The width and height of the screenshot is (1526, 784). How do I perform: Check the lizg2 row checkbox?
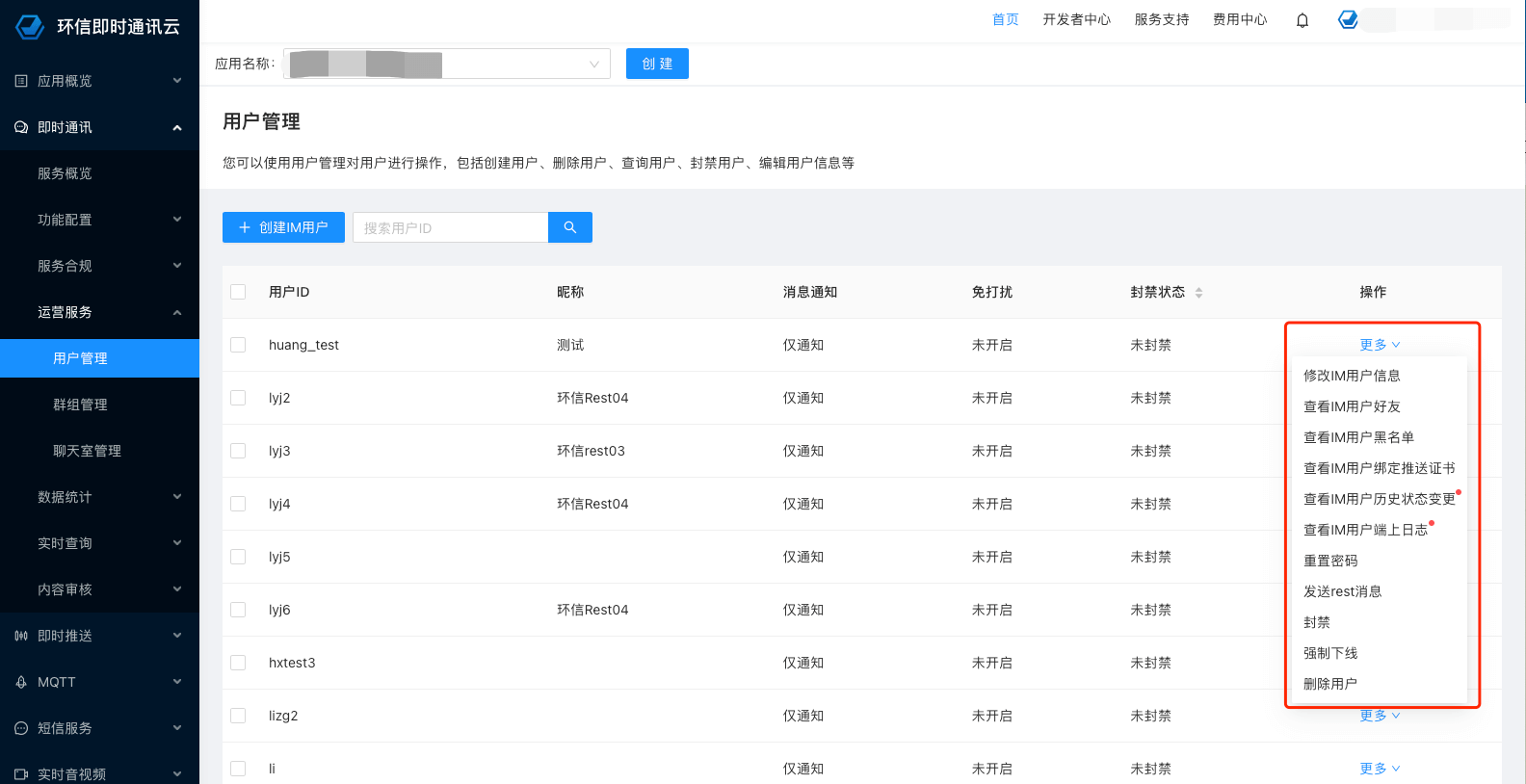[x=238, y=716]
